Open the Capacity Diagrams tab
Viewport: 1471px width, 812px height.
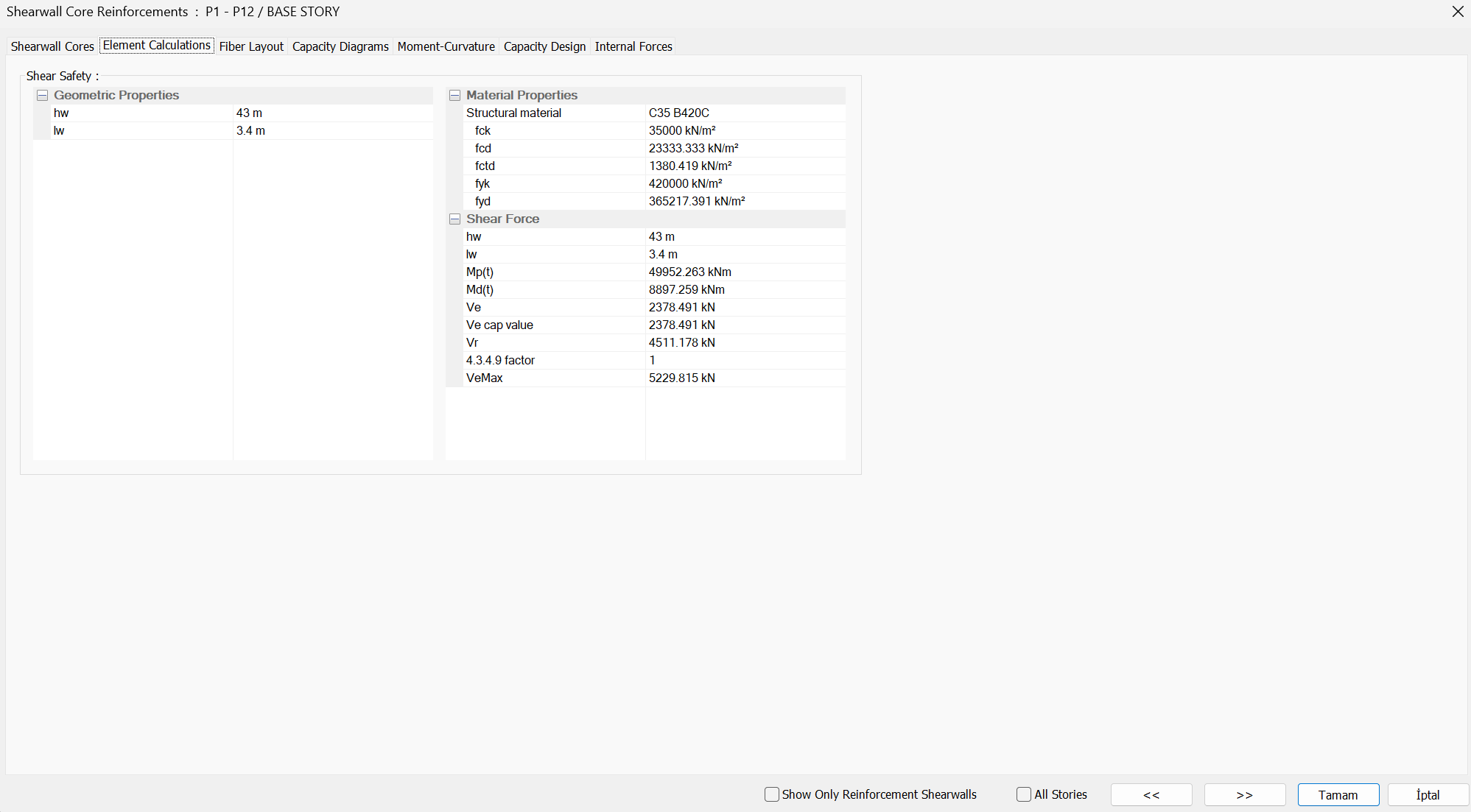[340, 46]
